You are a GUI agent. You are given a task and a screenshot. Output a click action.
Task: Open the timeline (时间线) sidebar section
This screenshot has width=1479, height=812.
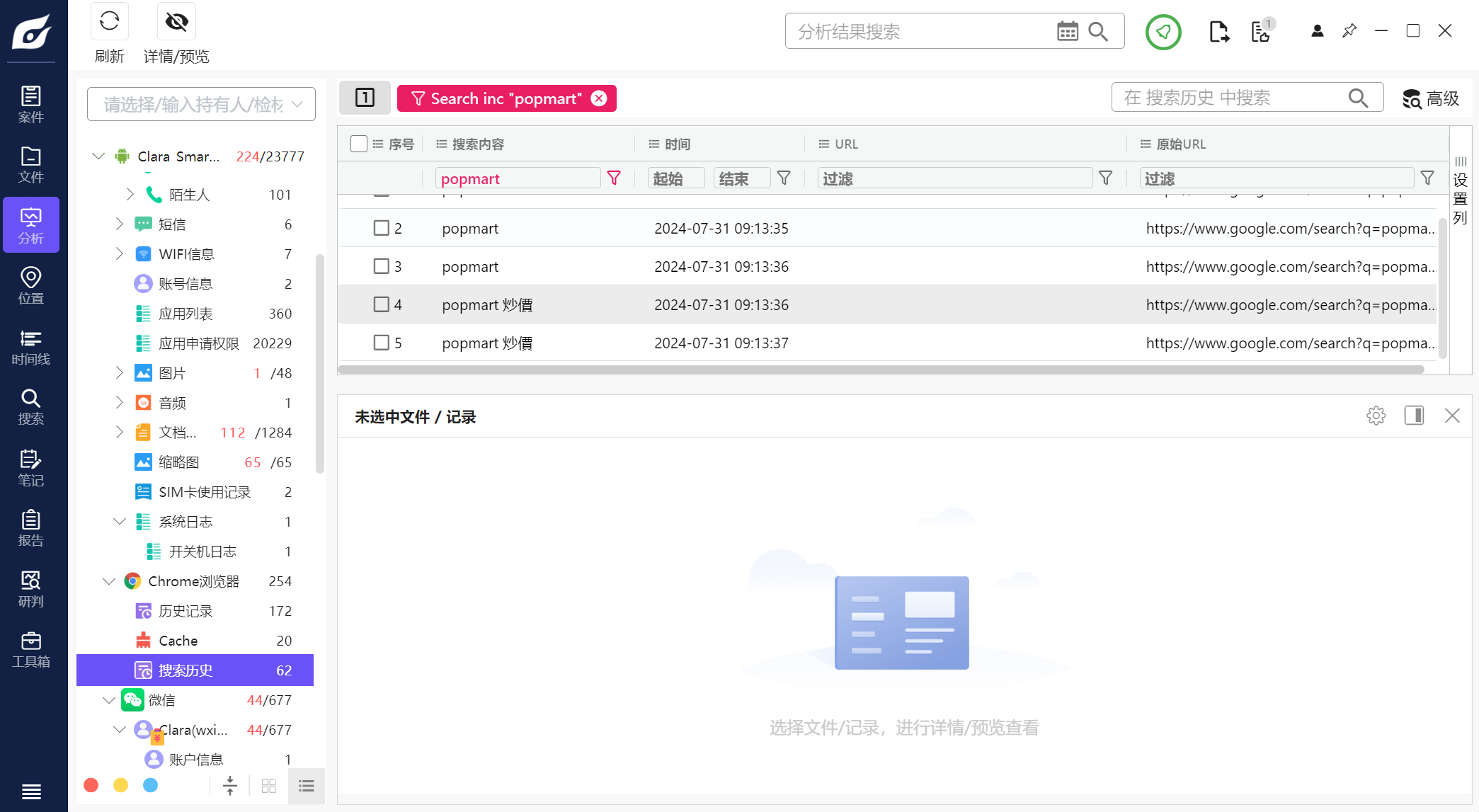point(30,347)
